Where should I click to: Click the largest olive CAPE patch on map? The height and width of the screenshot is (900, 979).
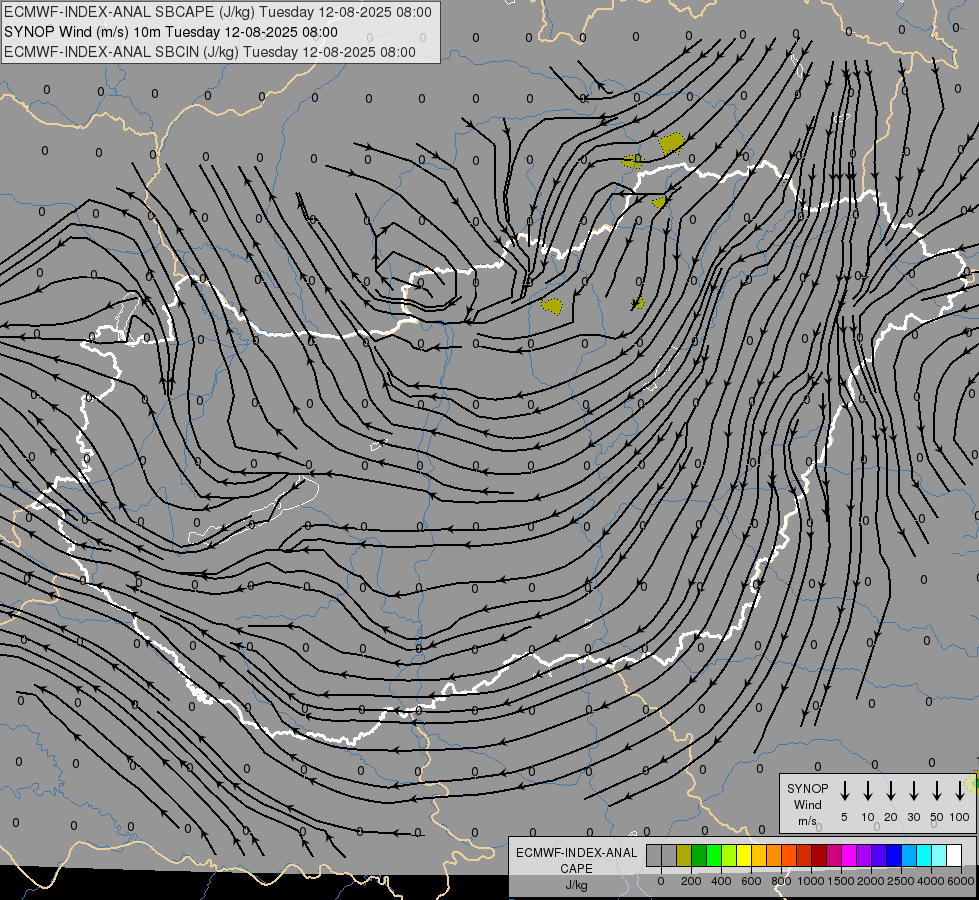pos(671,144)
